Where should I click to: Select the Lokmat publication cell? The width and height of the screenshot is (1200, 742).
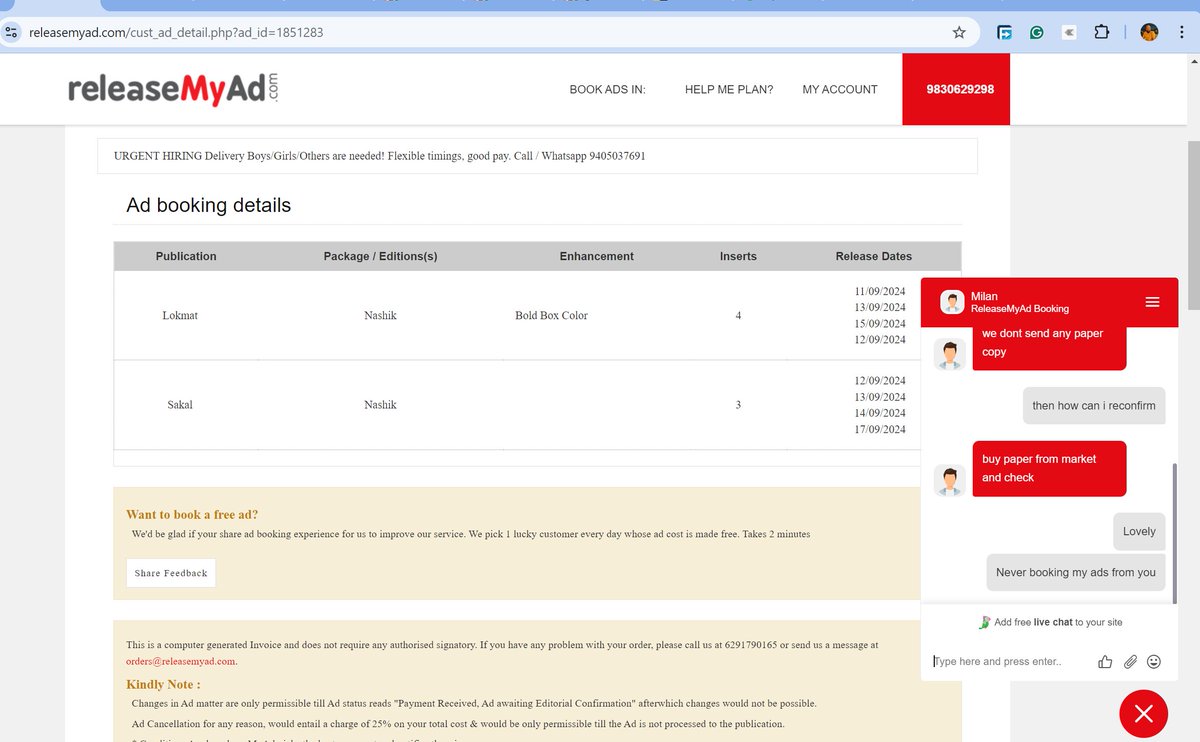(x=180, y=315)
